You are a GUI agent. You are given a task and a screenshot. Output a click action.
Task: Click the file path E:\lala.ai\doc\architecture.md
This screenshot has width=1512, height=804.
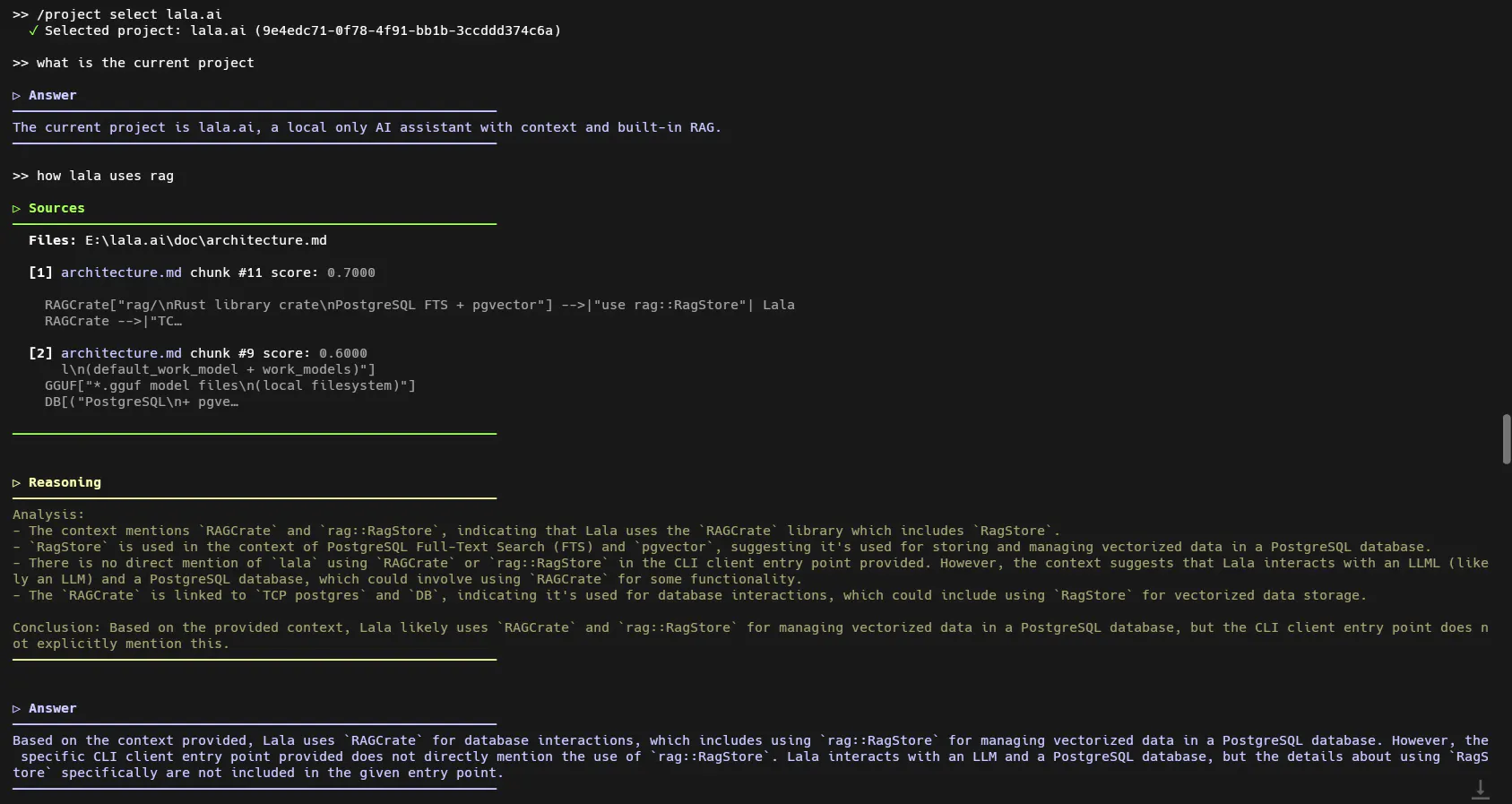pos(206,240)
